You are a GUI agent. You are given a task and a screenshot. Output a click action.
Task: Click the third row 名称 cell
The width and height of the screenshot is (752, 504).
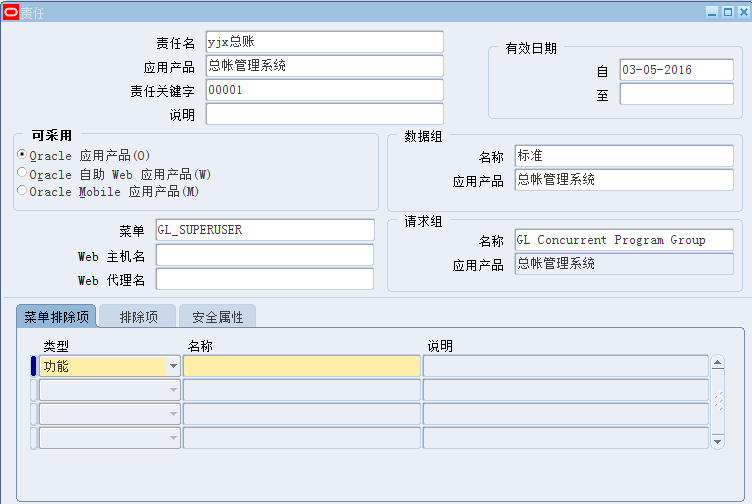(x=302, y=414)
